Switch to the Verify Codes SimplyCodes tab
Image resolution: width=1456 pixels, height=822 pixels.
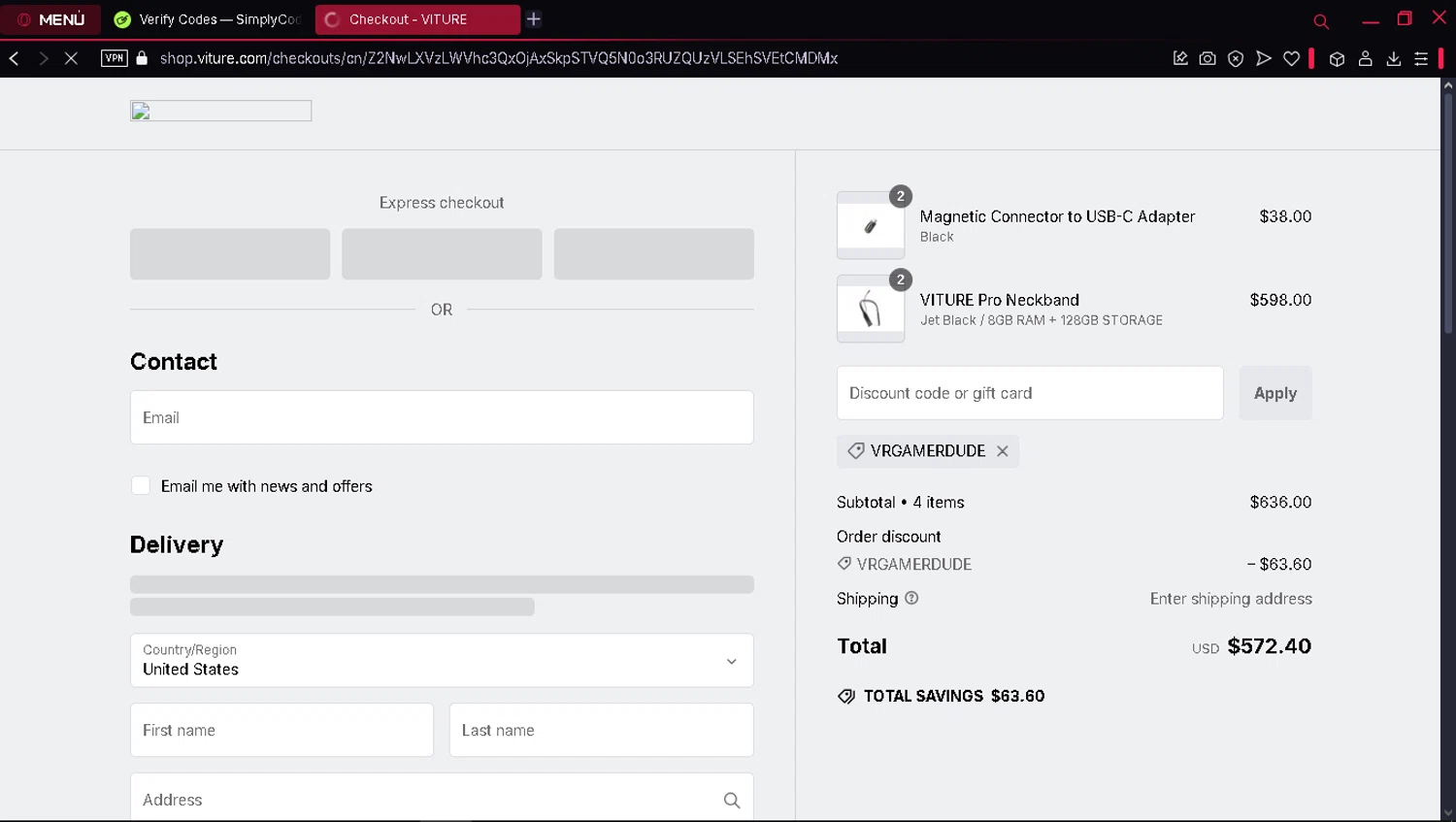(209, 19)
